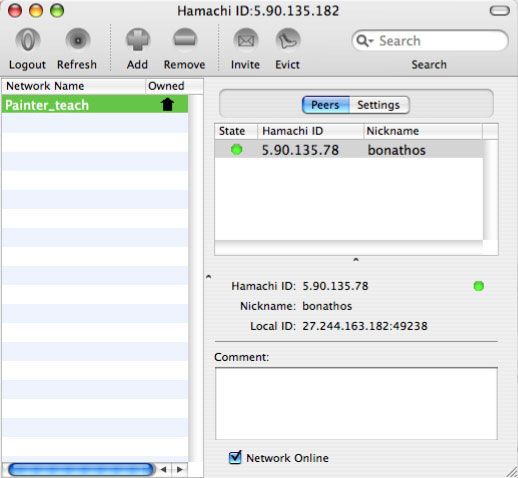Viewport: 518px width, 478px height.
Task: Collapse the peer list splitter arrow
Action: 356,259
